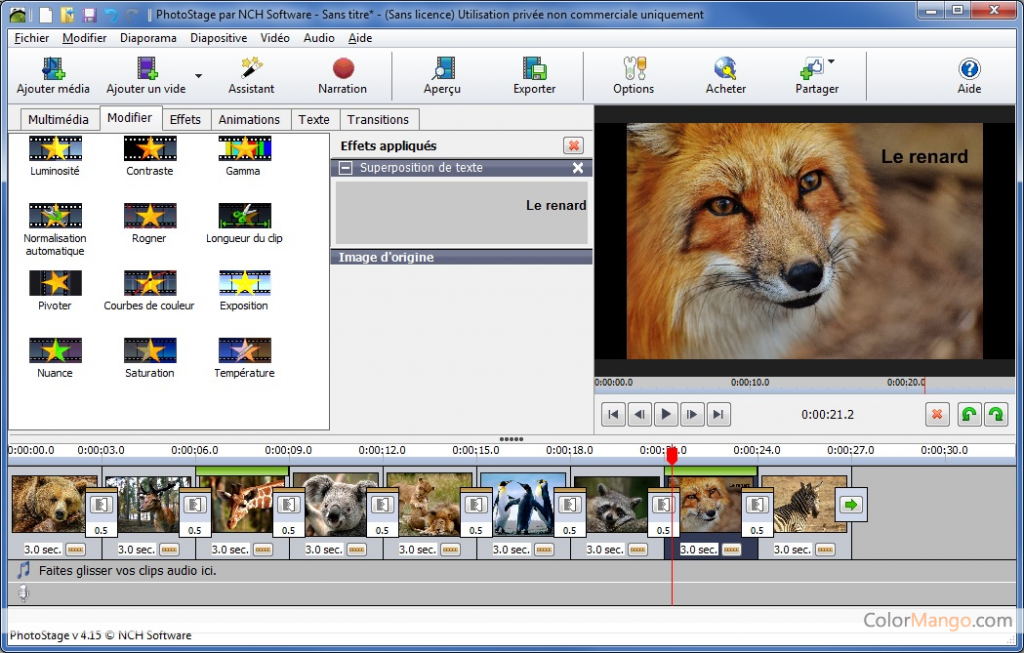
Task: Play the slideshow preview
Action: [665, 414]
